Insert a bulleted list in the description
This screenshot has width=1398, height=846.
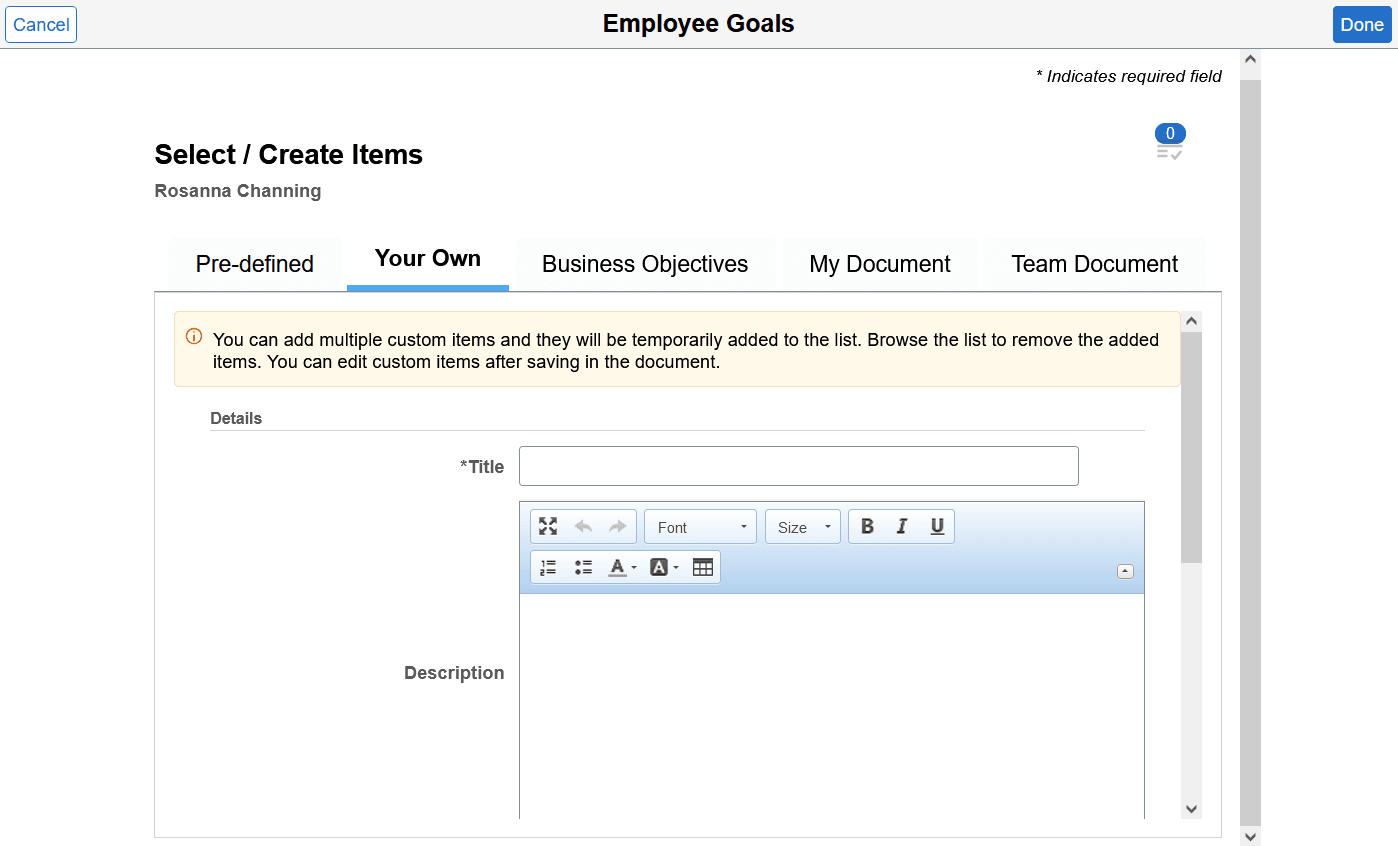(x=583, y=566)
